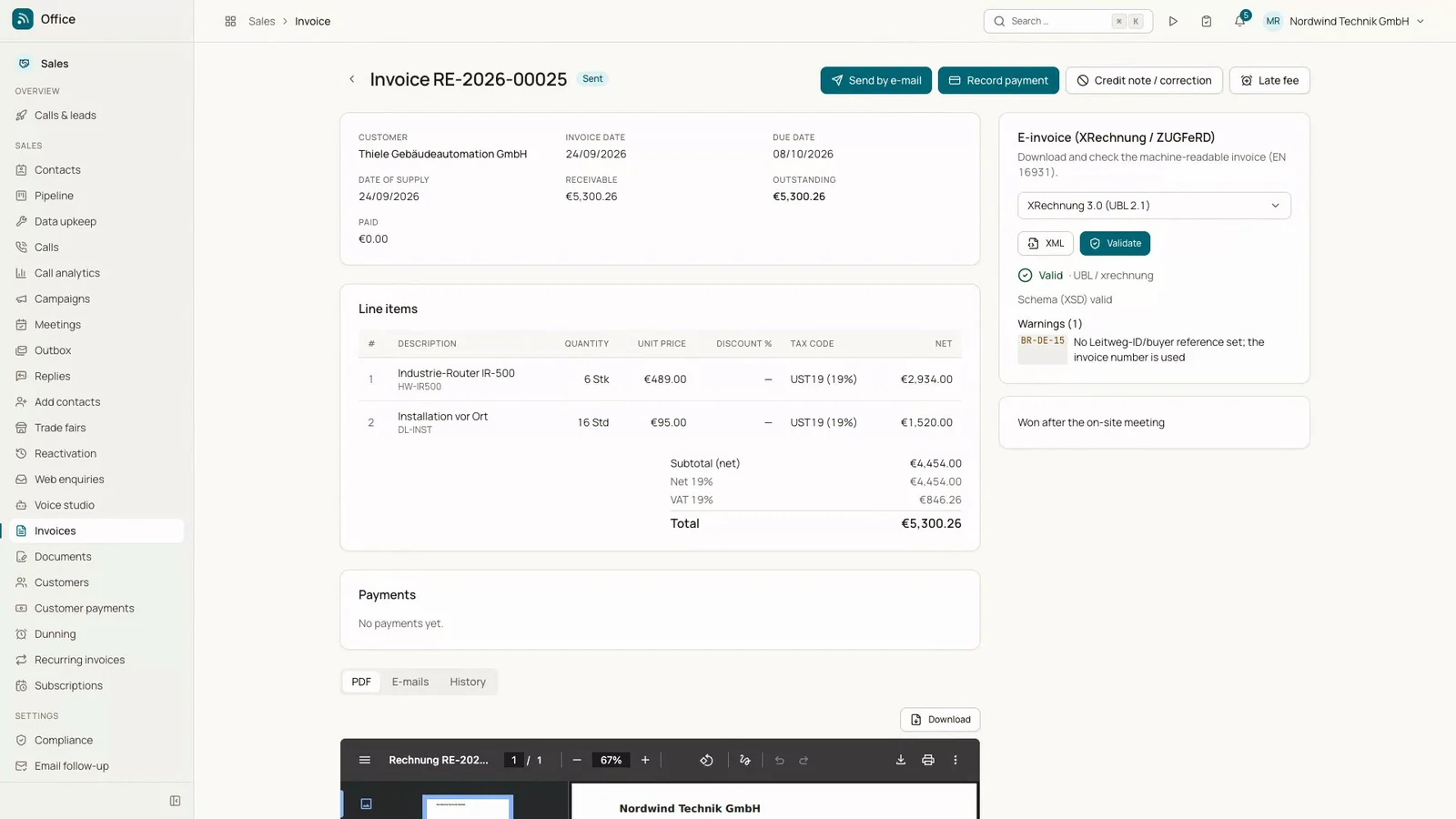Toggle PDF viewer sidebar menu icon
The width and height of the screenshot is (1456, 819).
365,760
